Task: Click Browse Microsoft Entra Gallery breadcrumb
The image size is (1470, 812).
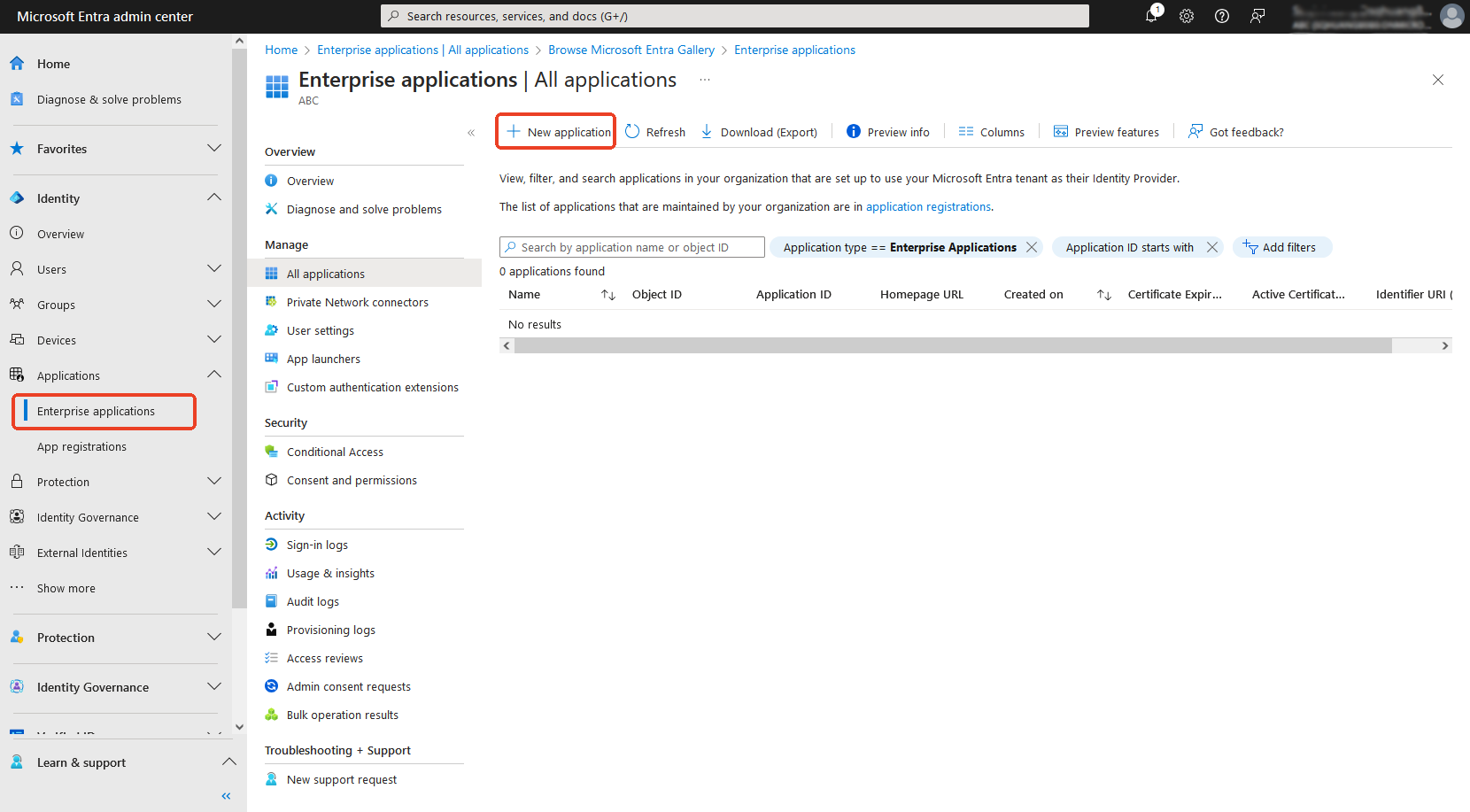Action: point(631,50)
